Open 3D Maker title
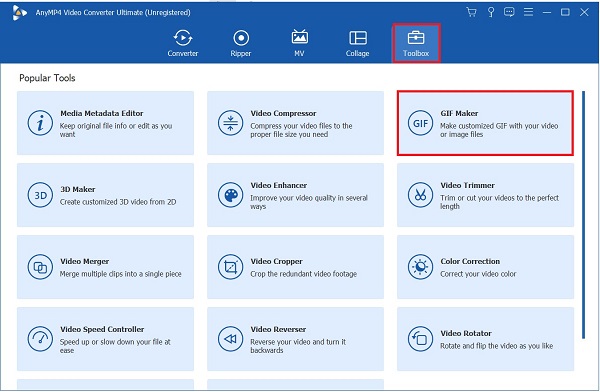Image resolution: width=600 pixels, height=392 pixels. tap(78, 189)
